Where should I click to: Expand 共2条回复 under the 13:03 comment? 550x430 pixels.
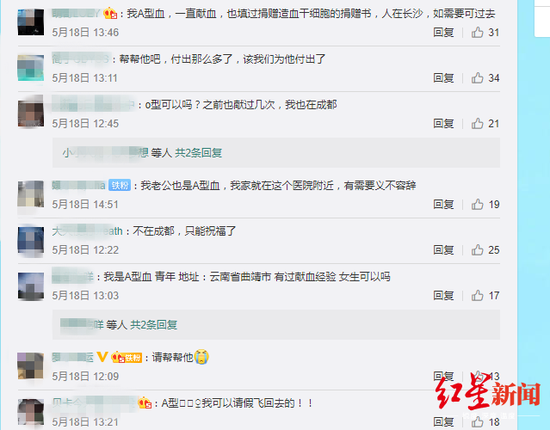(154, 325)
